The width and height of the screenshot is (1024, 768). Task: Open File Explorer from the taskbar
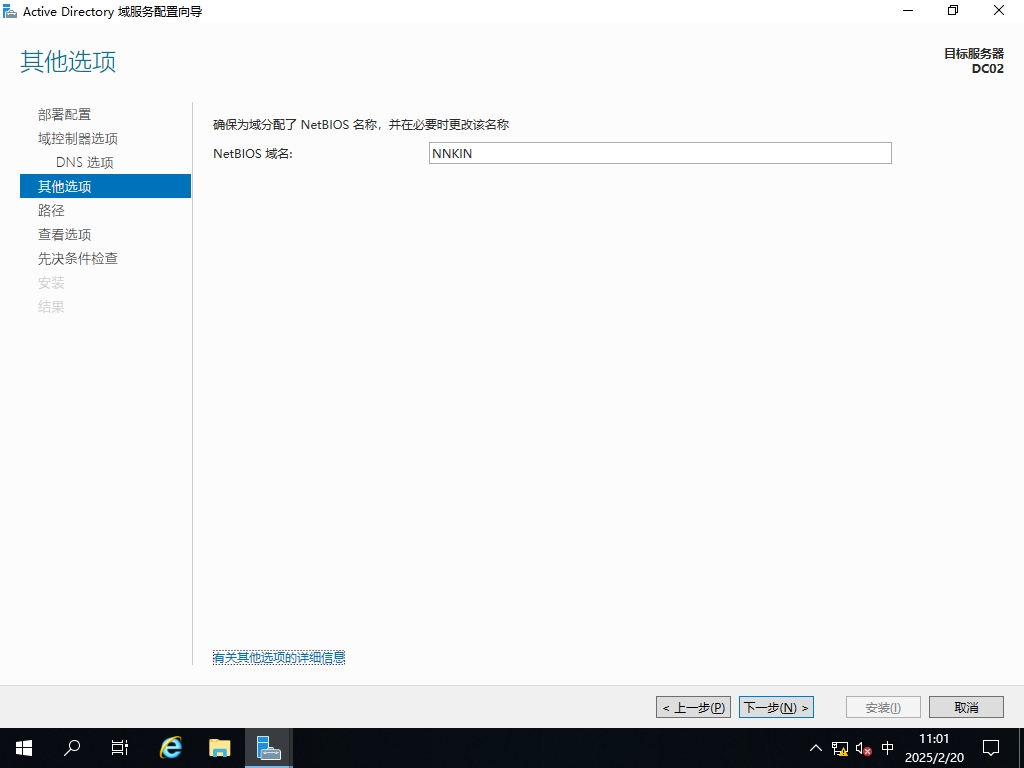[219, 748]
